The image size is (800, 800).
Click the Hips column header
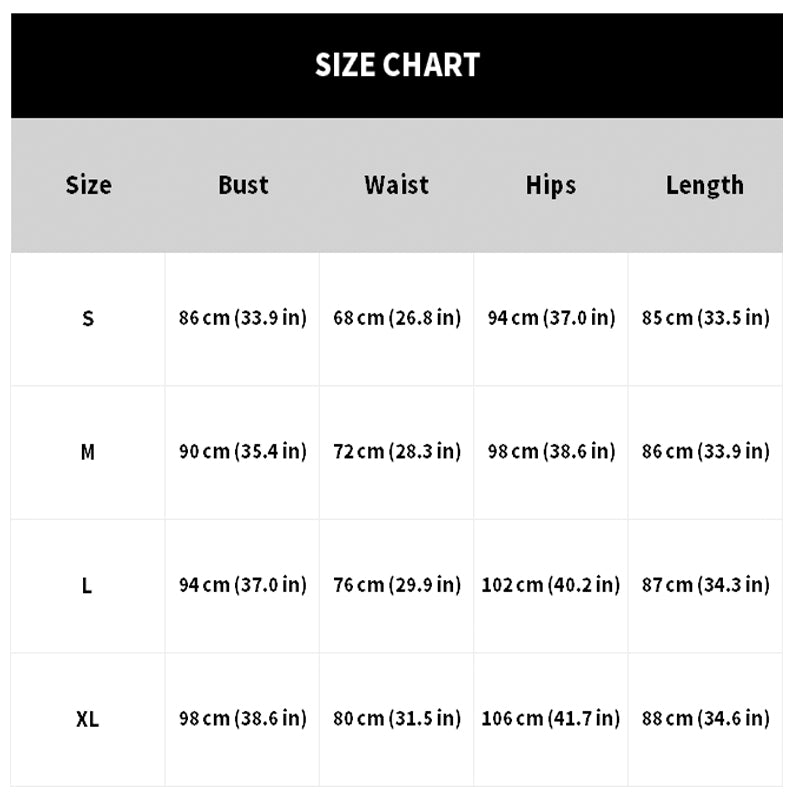tap(551, 185)
